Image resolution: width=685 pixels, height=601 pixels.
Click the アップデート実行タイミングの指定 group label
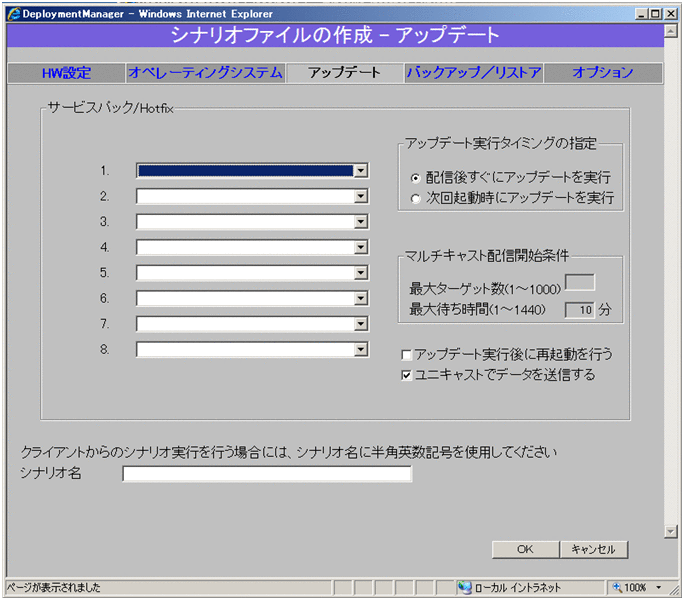tap(501, 143)
